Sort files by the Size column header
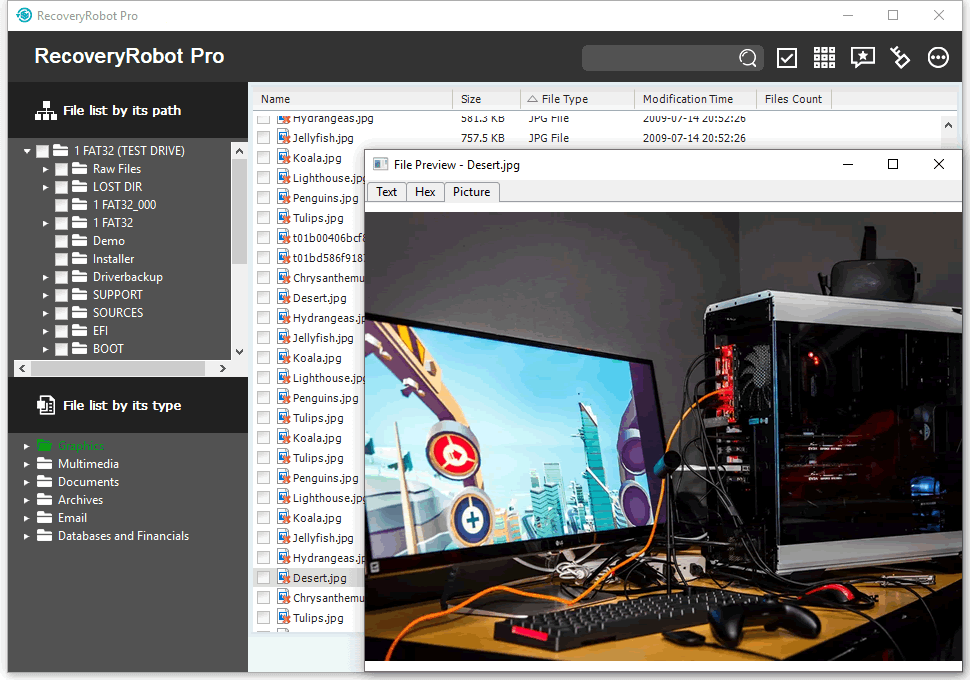970x680 pixels. (x=486, y=99)
